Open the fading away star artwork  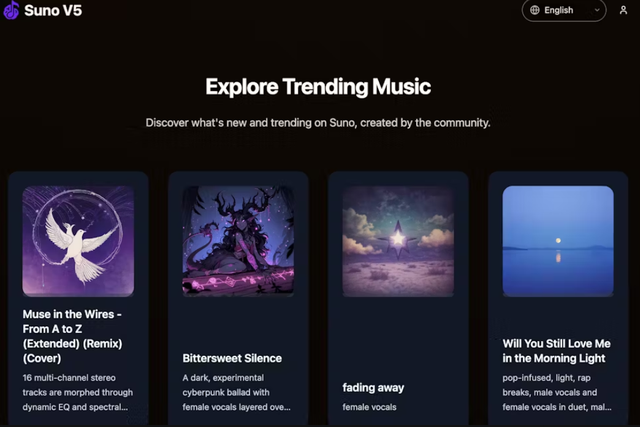point(398,241)
